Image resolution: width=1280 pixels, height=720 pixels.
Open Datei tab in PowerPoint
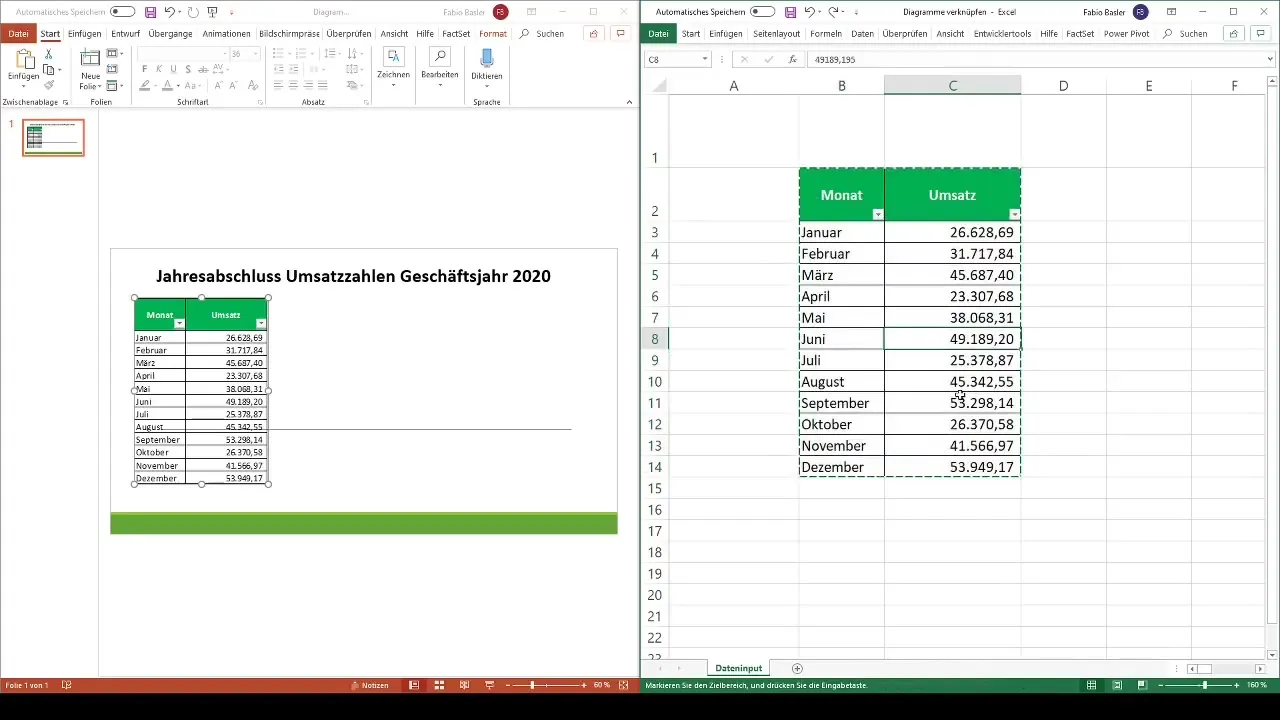click(18, 34)
